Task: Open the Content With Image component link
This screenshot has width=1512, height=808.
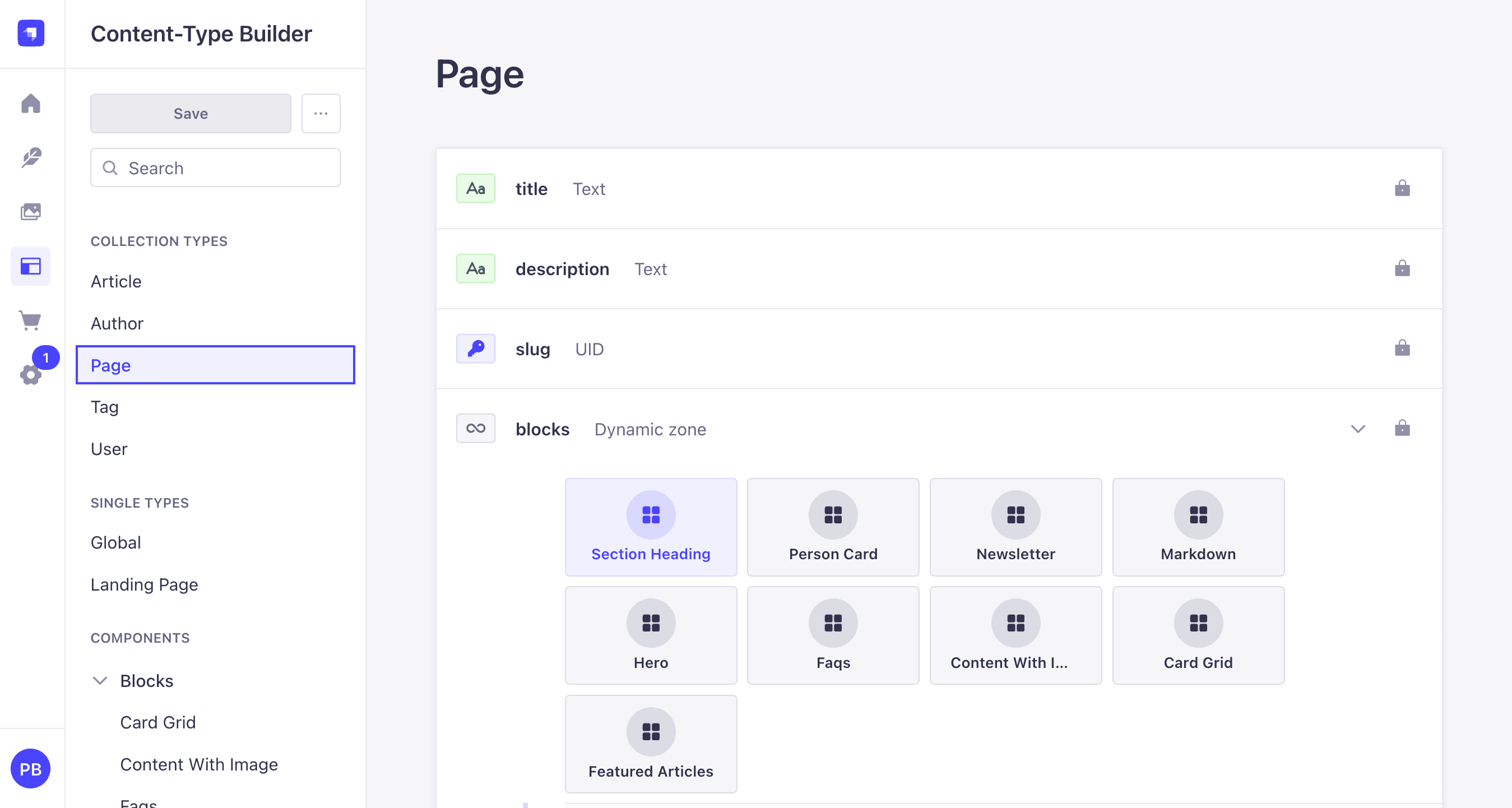Action: coord(199,765)
